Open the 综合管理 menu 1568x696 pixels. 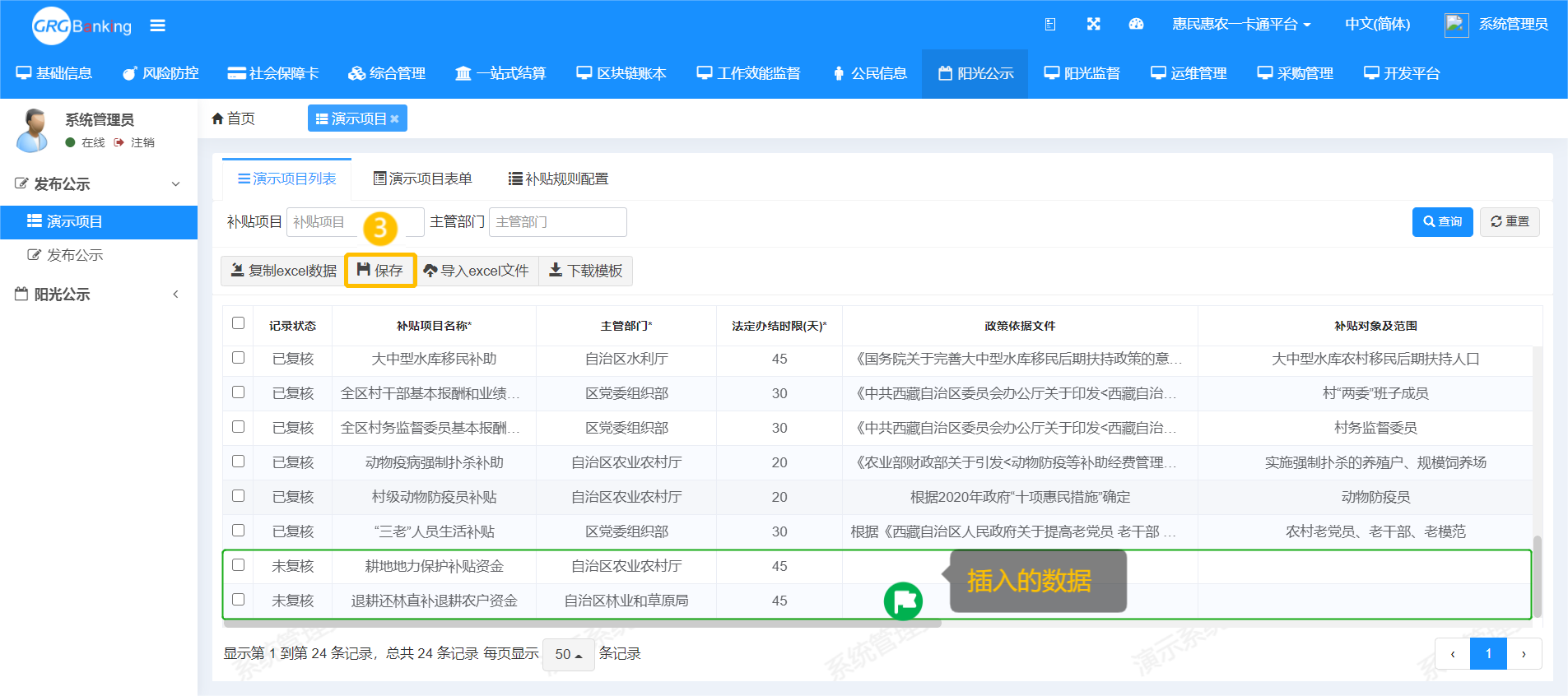(387, 73)
